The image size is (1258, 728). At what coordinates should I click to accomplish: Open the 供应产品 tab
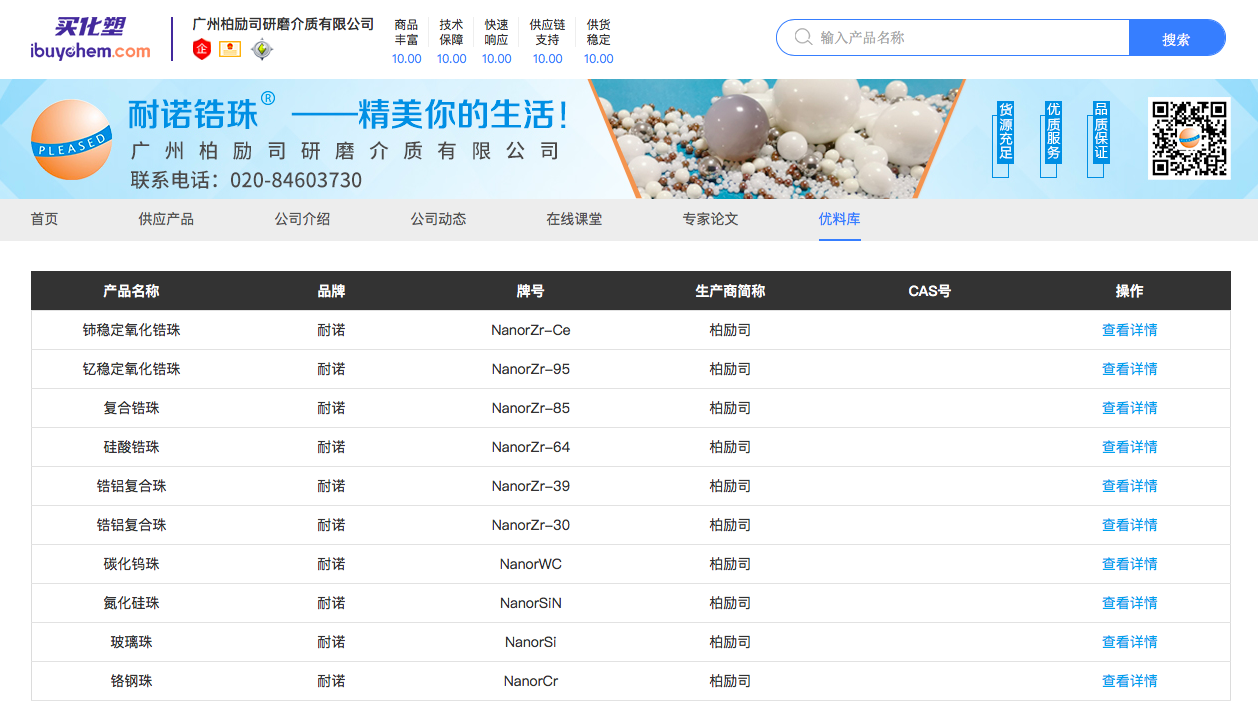[166, 219]
